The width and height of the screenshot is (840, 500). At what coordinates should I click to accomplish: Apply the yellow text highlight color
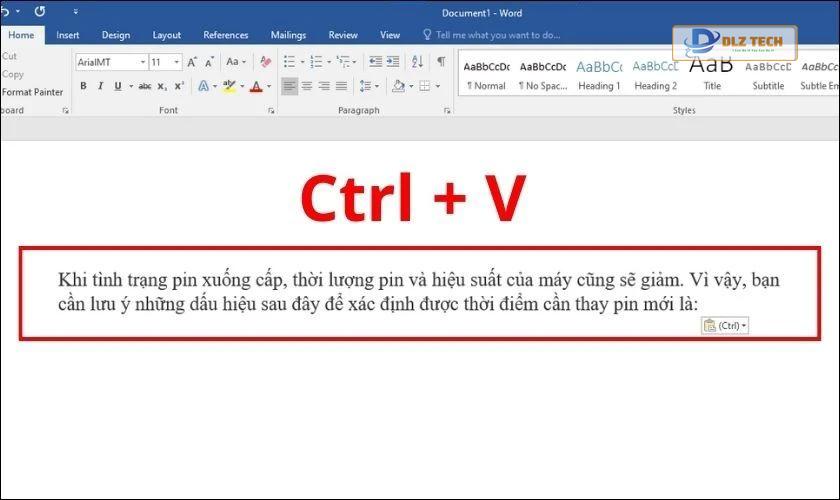229,86
